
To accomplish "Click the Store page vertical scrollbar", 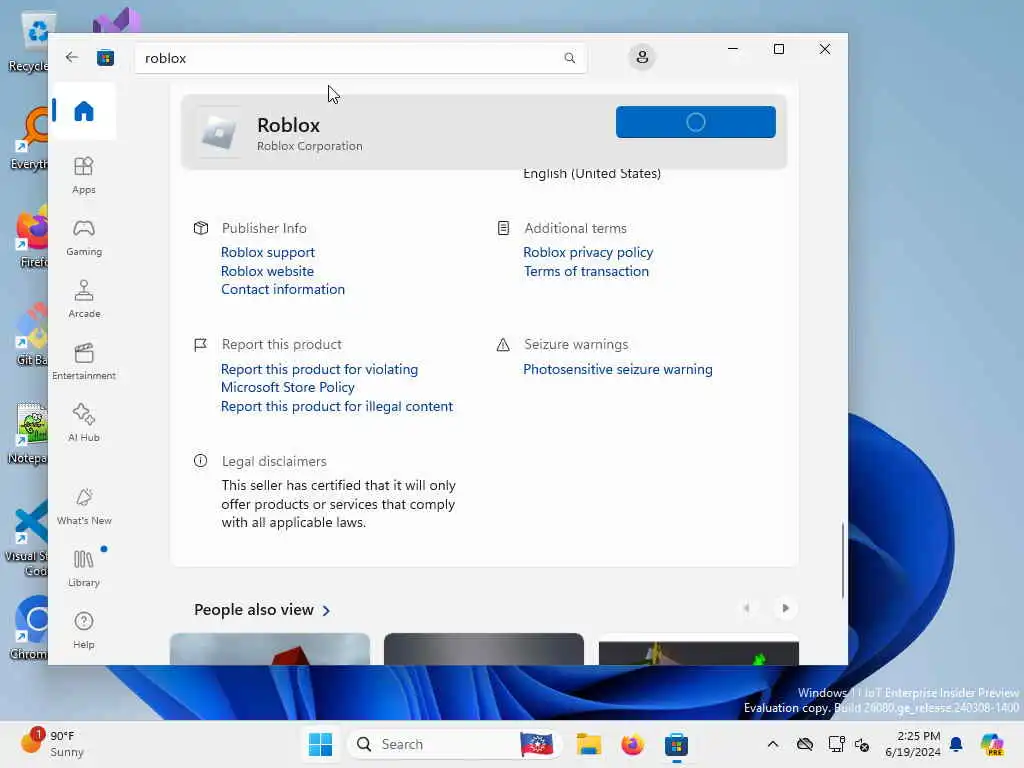I will pos(842,560).
